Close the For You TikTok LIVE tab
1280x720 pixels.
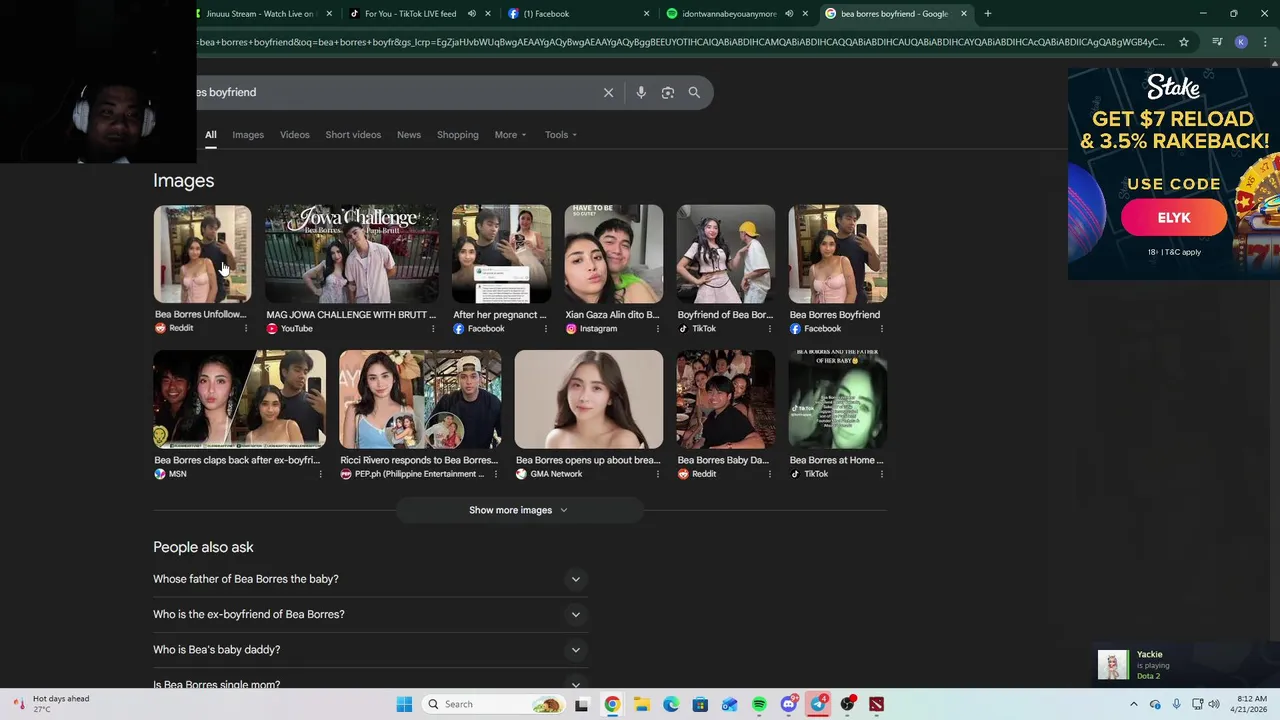pos(488,14)
